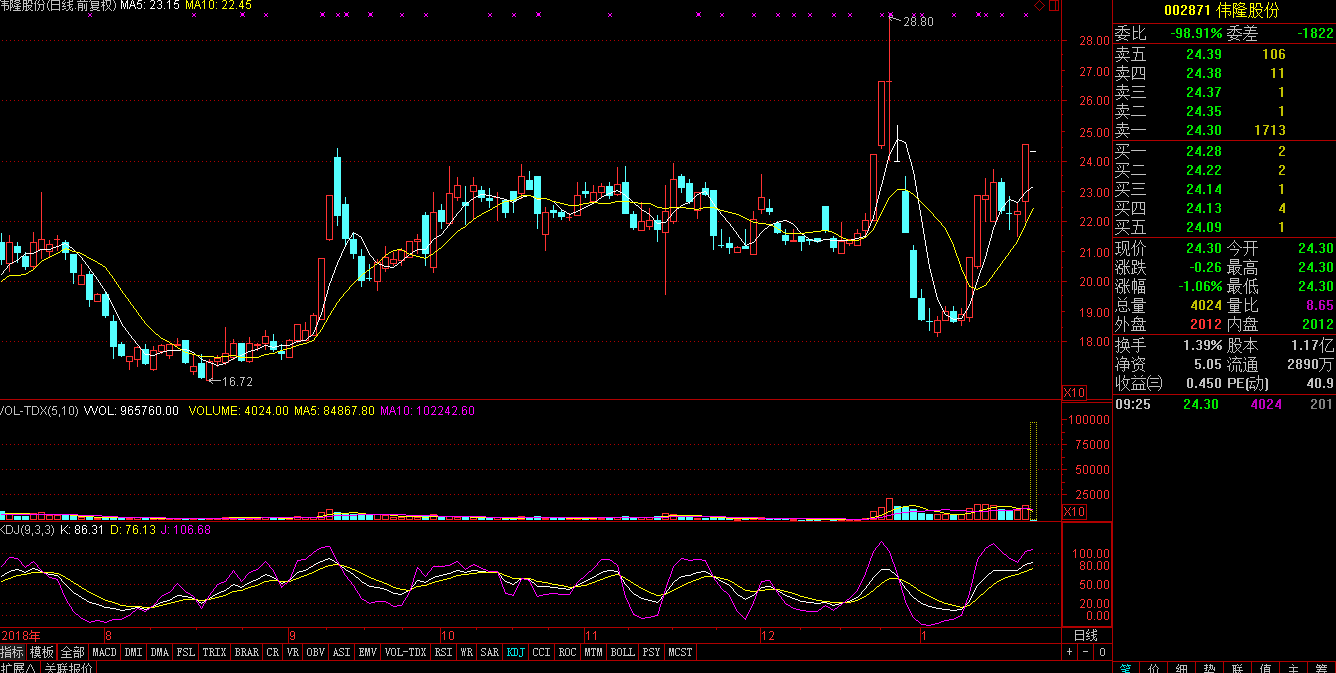The width and height of the screenshot is (1336, 673).
Task: Switch indicator to ROC
Action: pos(567,652)
